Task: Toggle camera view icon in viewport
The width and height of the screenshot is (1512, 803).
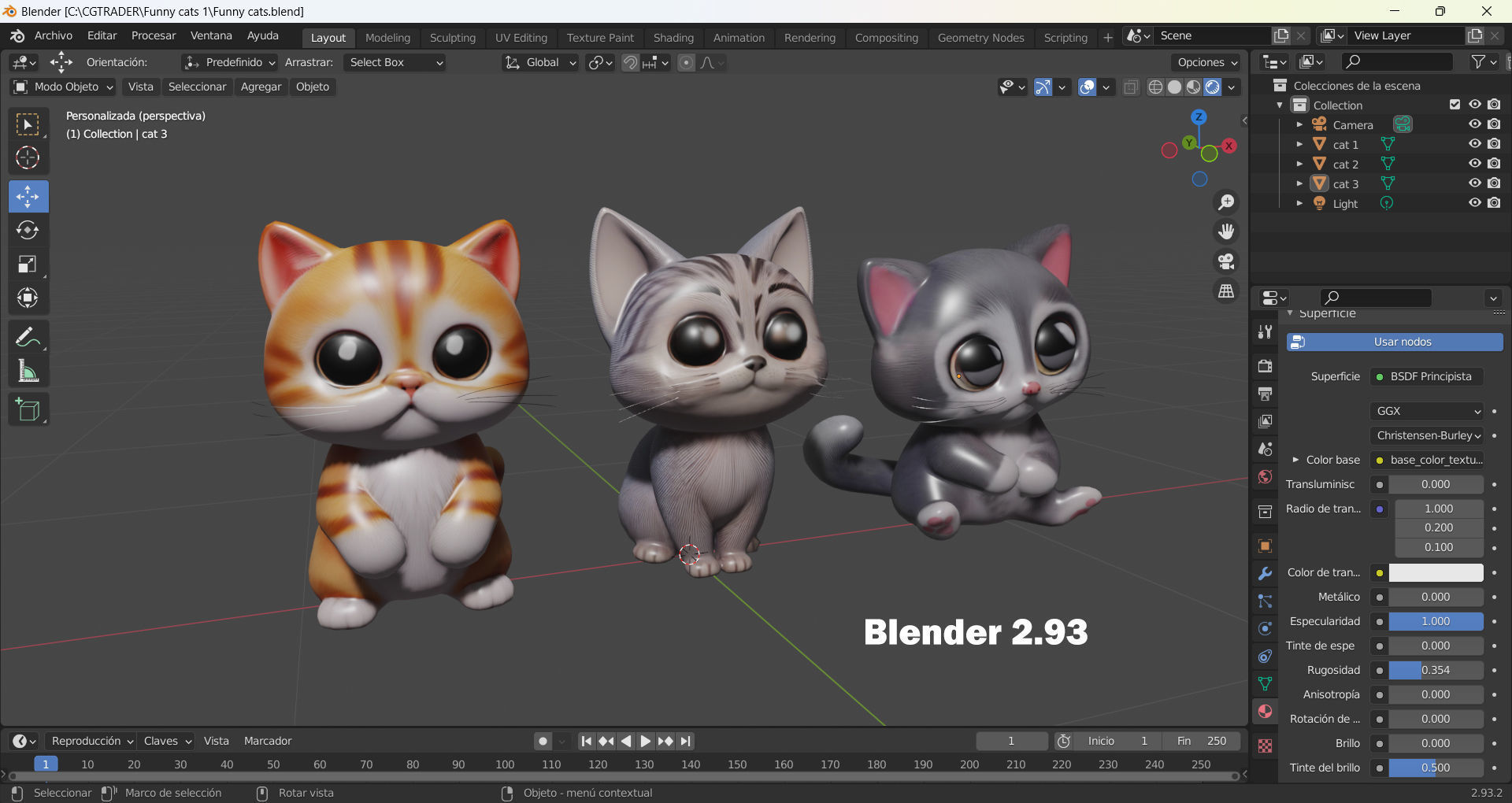Action: click(1226, 261)
